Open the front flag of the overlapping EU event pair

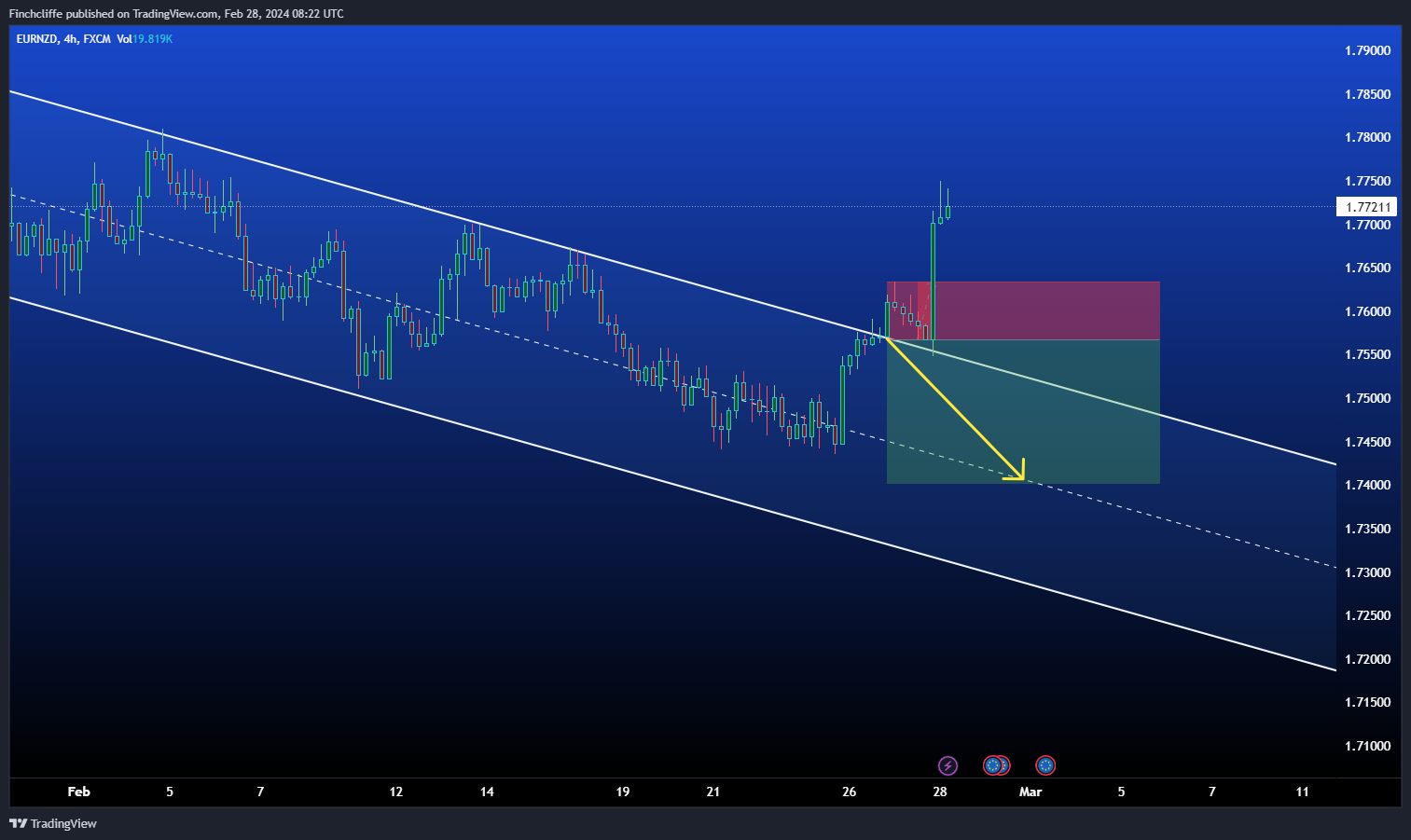(x=993, y=765)
